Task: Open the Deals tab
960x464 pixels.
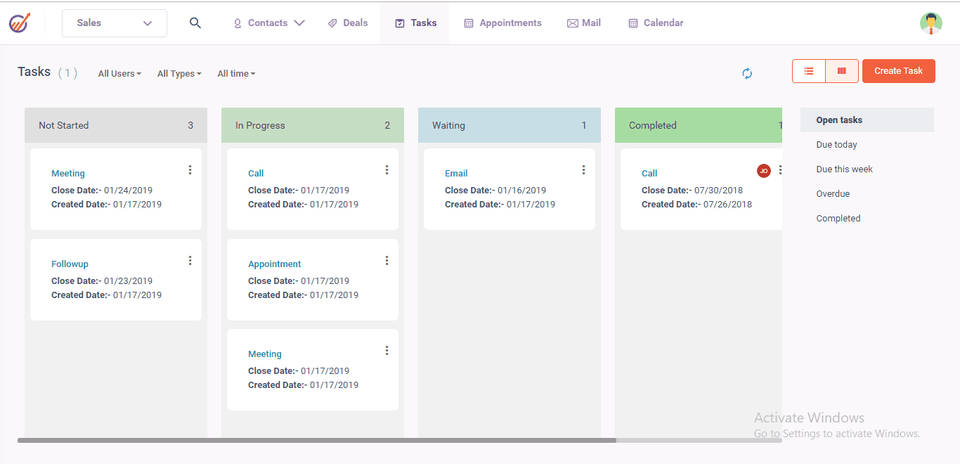Action: (348, 23)
